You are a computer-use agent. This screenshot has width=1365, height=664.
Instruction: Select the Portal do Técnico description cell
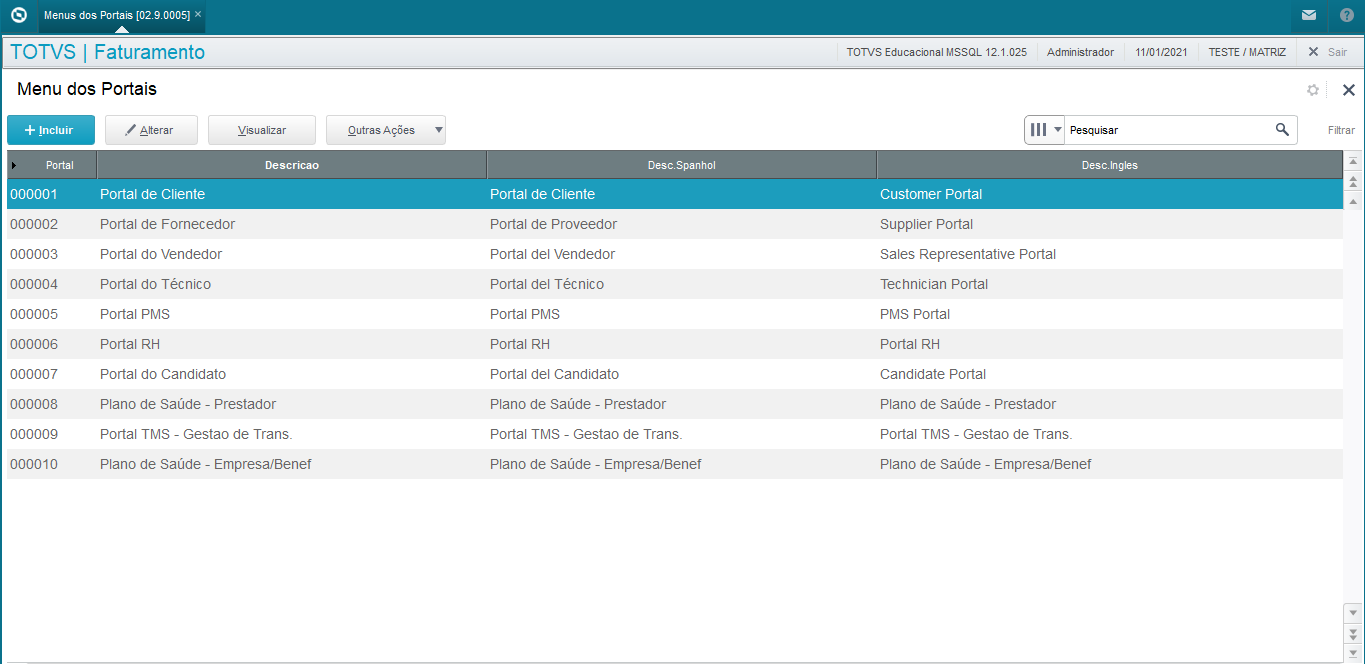[x=155, y=284]
